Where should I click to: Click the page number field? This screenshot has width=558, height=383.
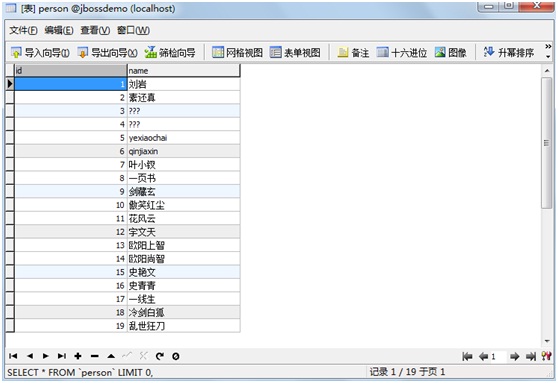(499, 356)
